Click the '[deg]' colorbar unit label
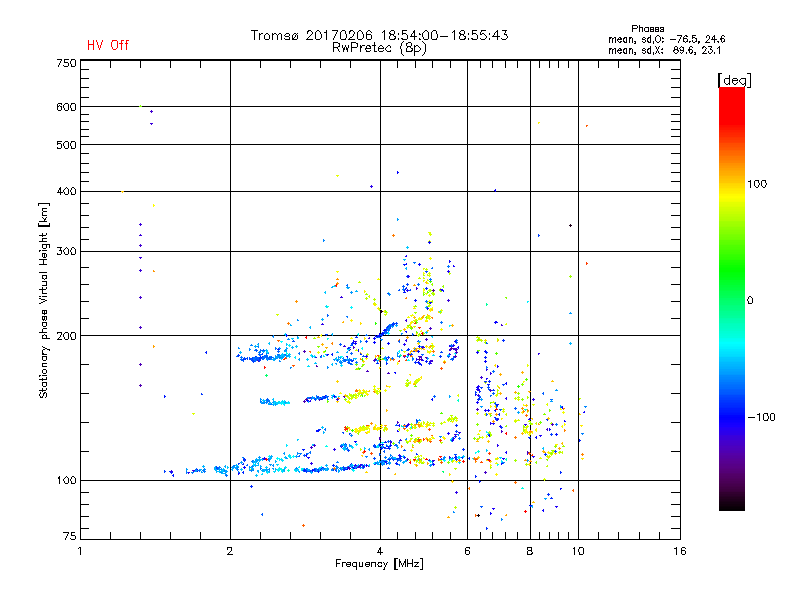Image resolution: width=800 pixels, height=600 pixels. pos(734,80)
